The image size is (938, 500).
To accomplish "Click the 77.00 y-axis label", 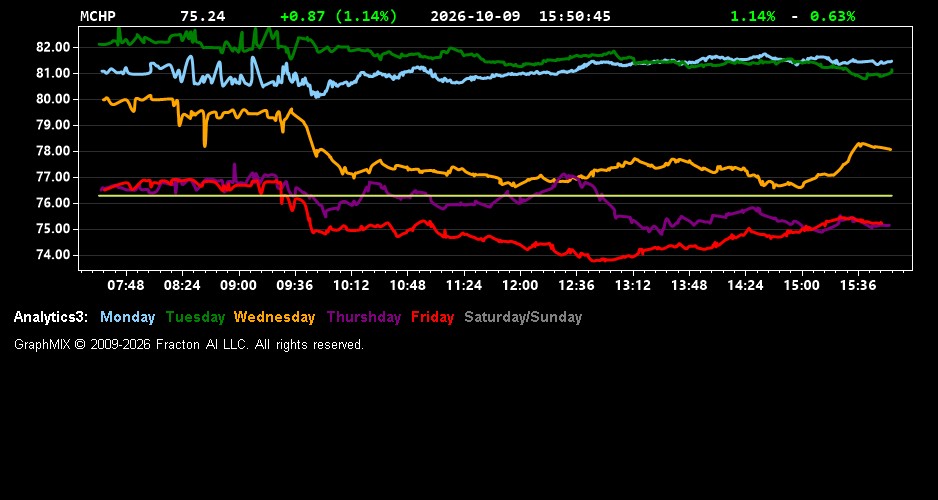I will pos(54,177).
